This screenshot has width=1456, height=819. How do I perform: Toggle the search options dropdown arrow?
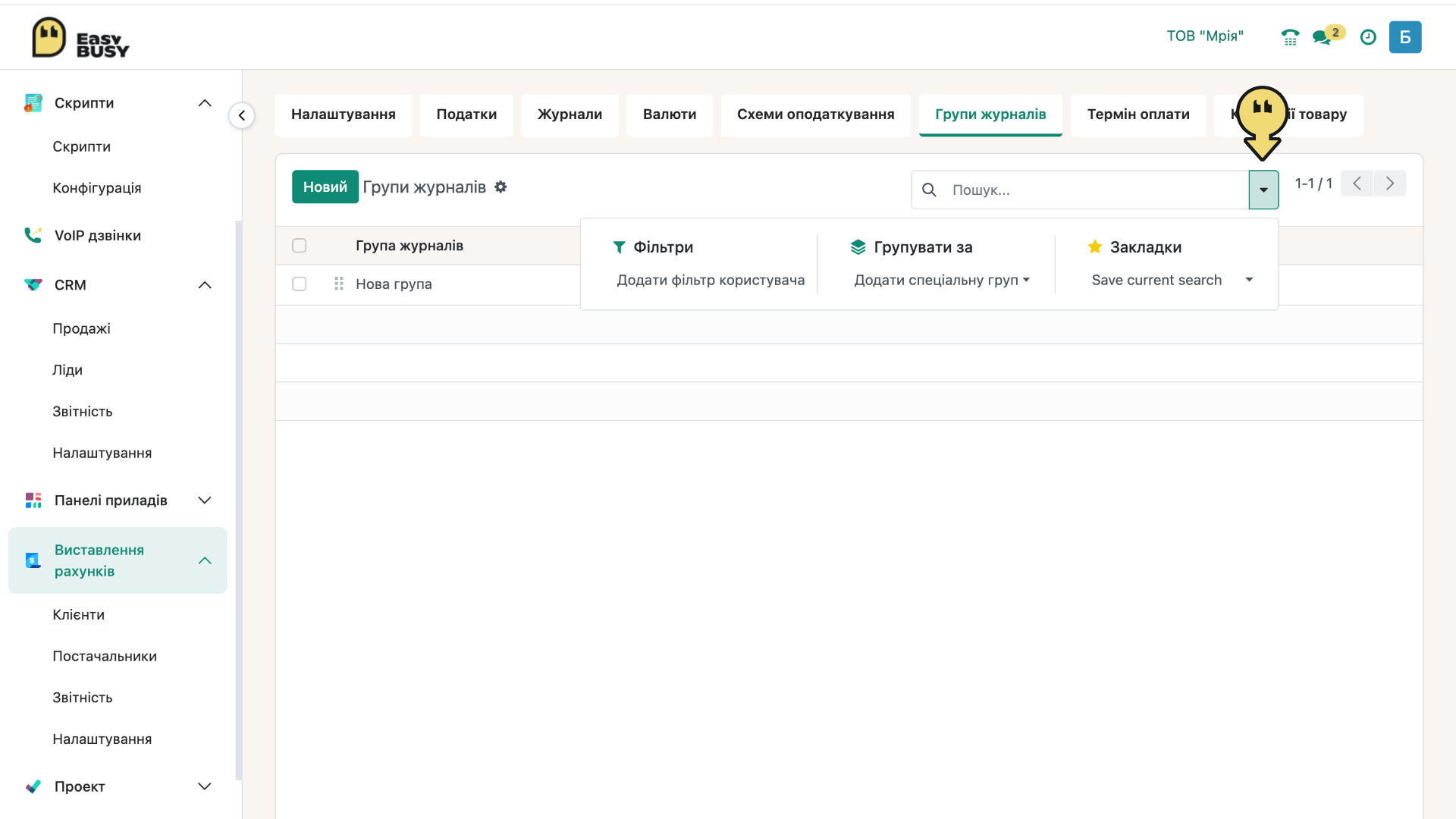[x=1263, y=190]
